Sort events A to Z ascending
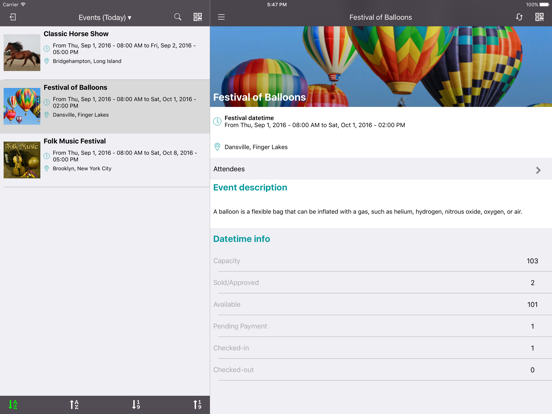 (74, 404)
